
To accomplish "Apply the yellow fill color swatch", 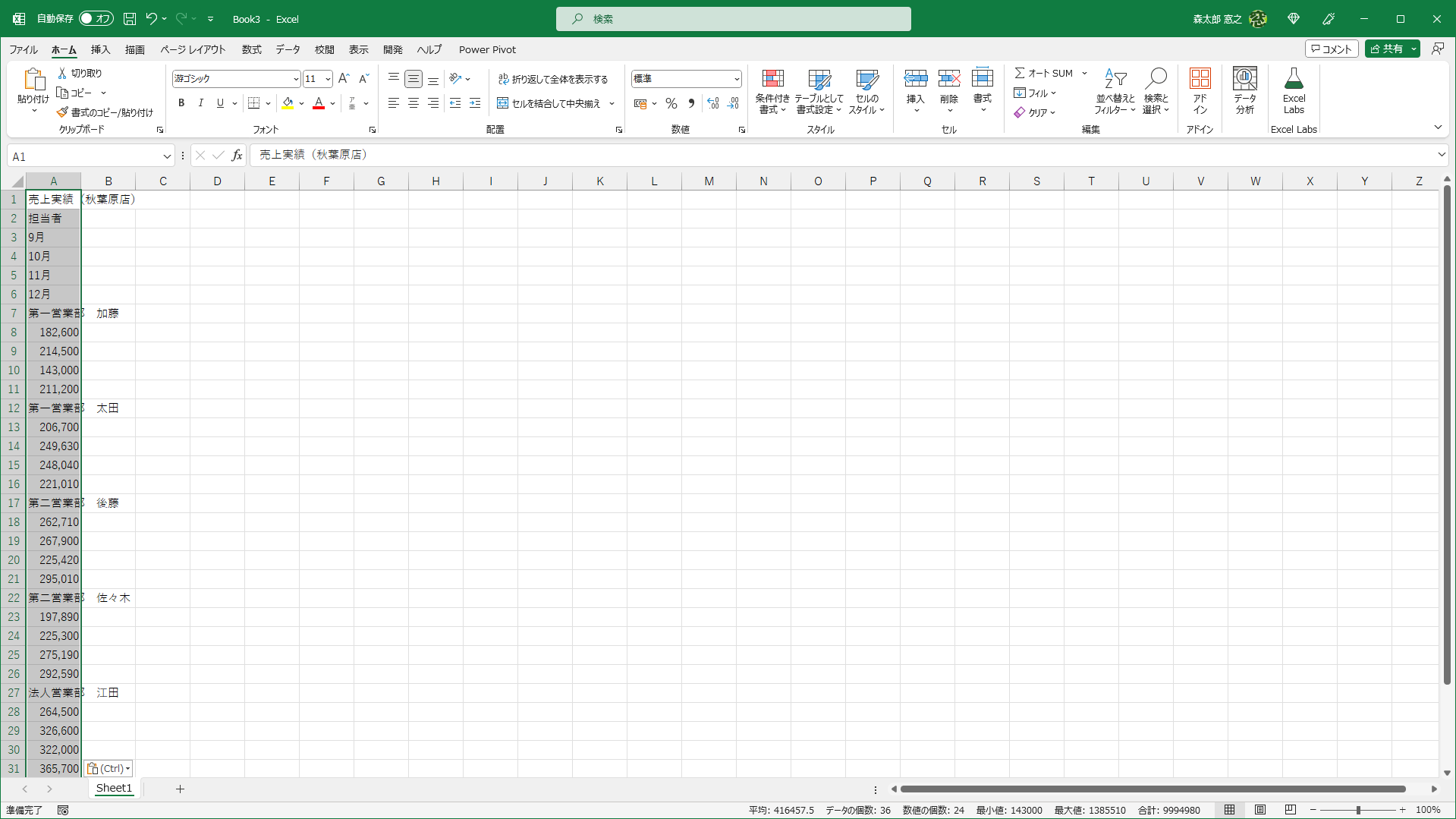I will (x=288, y=103).
